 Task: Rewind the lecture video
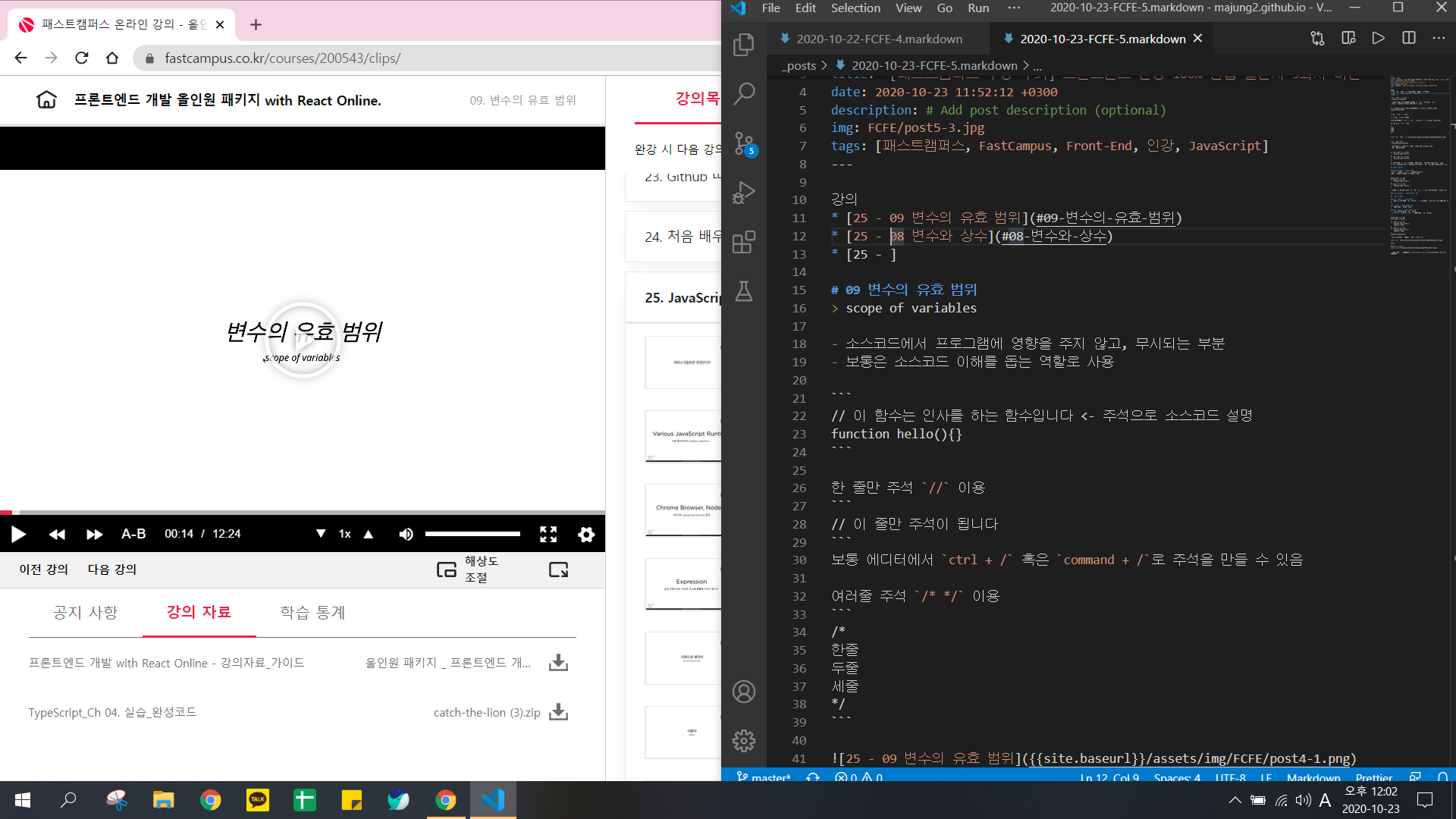pyautogui.click(x=57, y=534)
